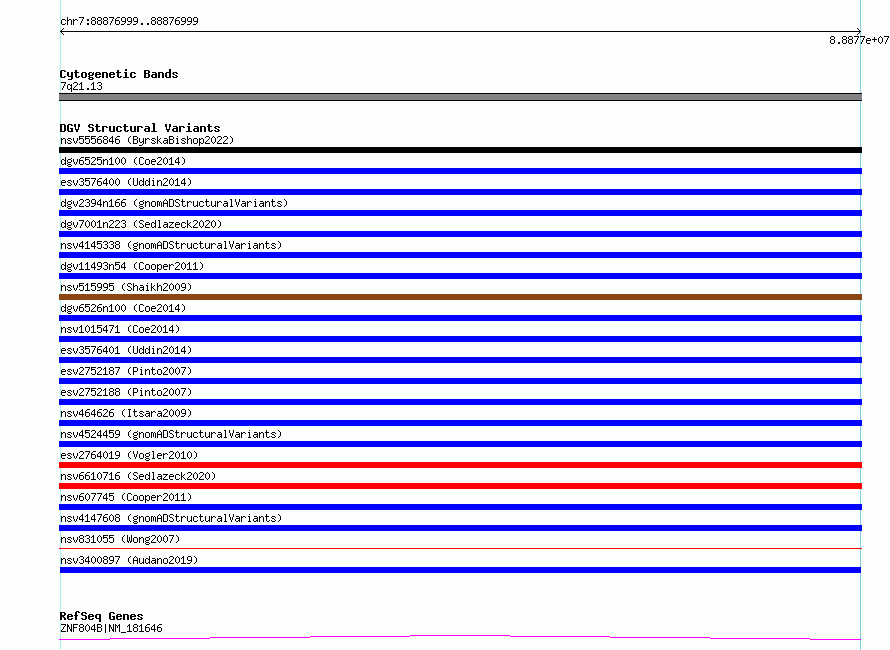Click nsv831055 (Wong2007) label

pyautogui.click(x=120, y=539)
